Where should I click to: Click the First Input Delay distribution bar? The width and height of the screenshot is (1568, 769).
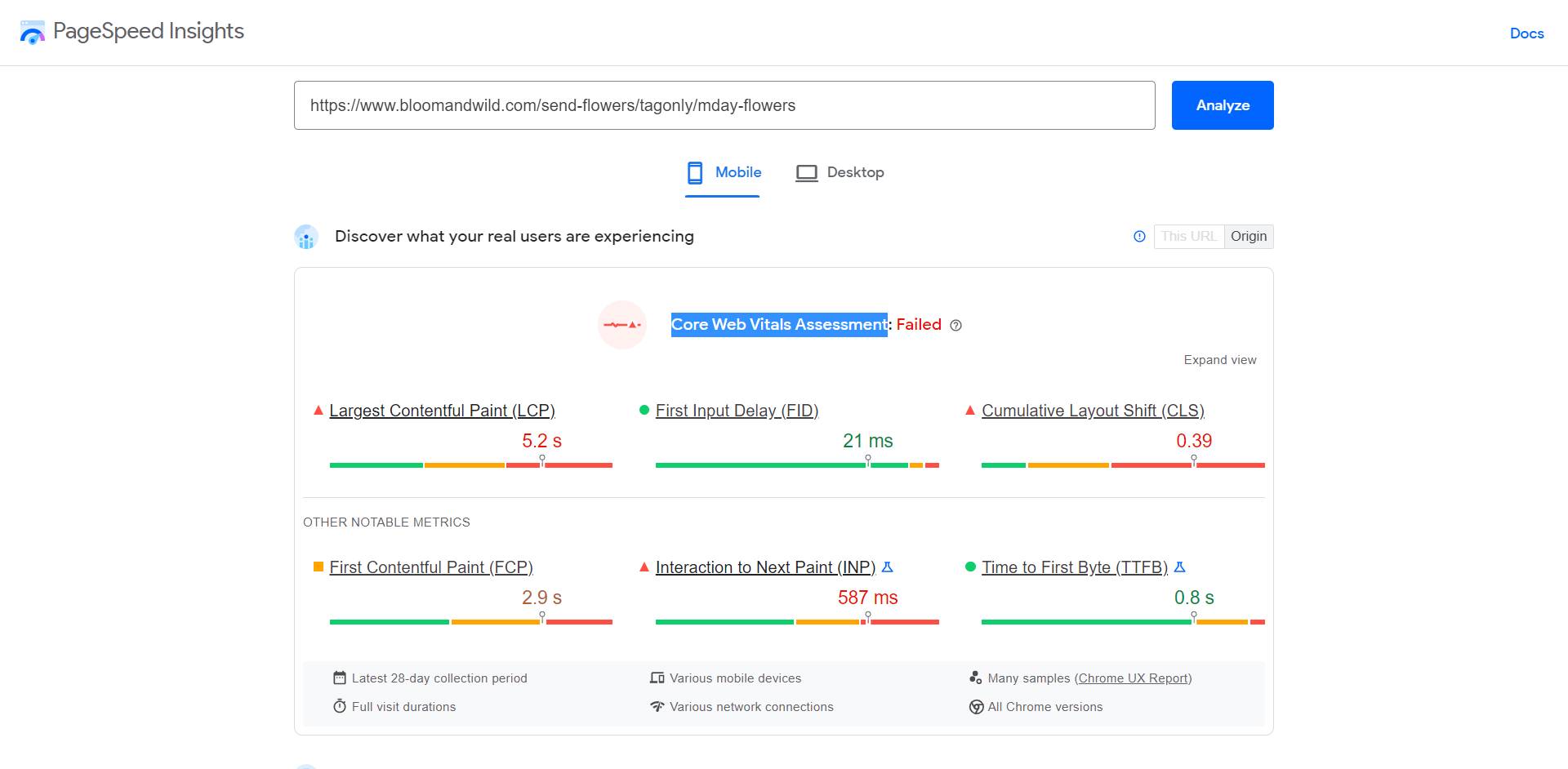point(796,465)
